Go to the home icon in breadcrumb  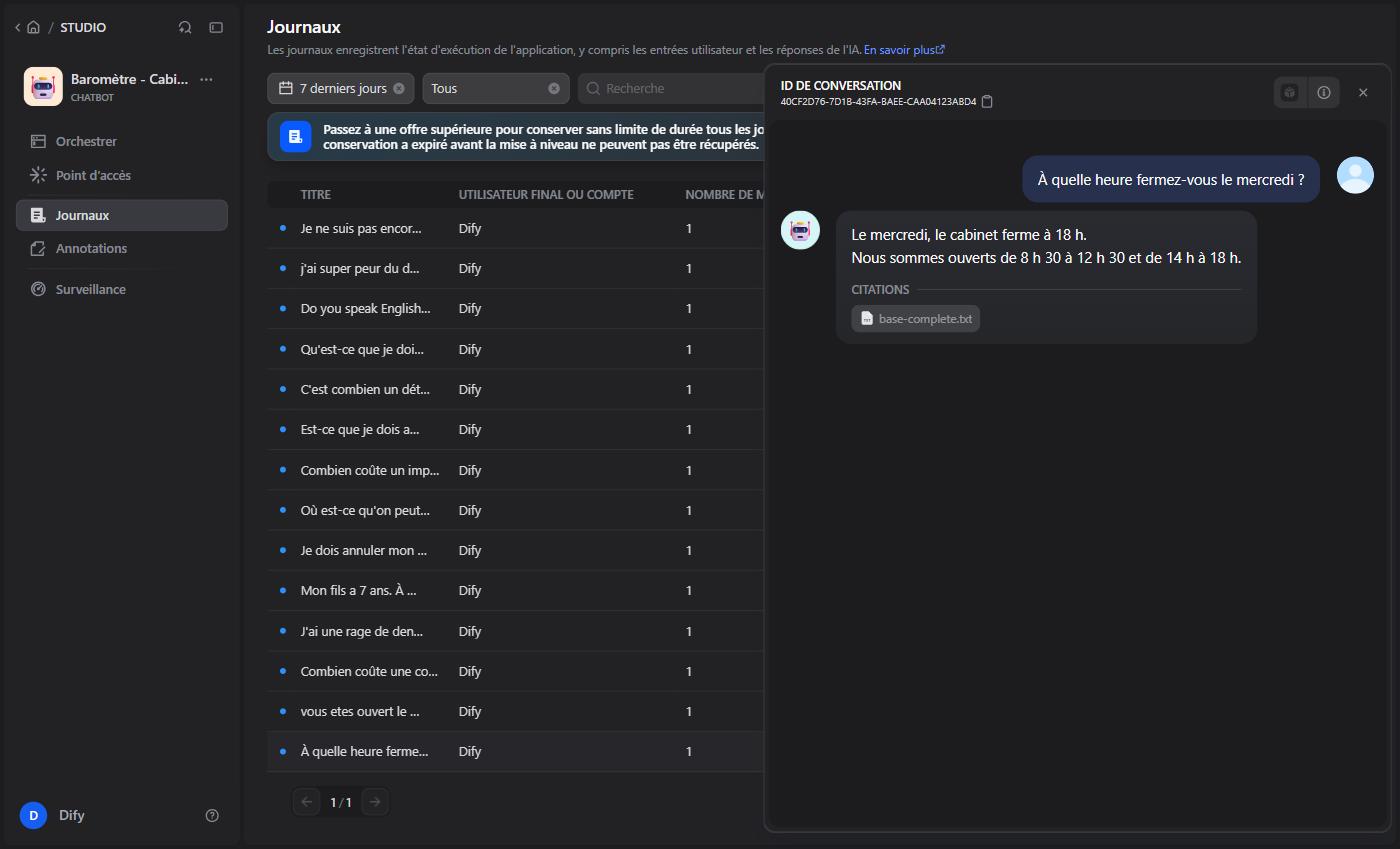click(33, 27)
